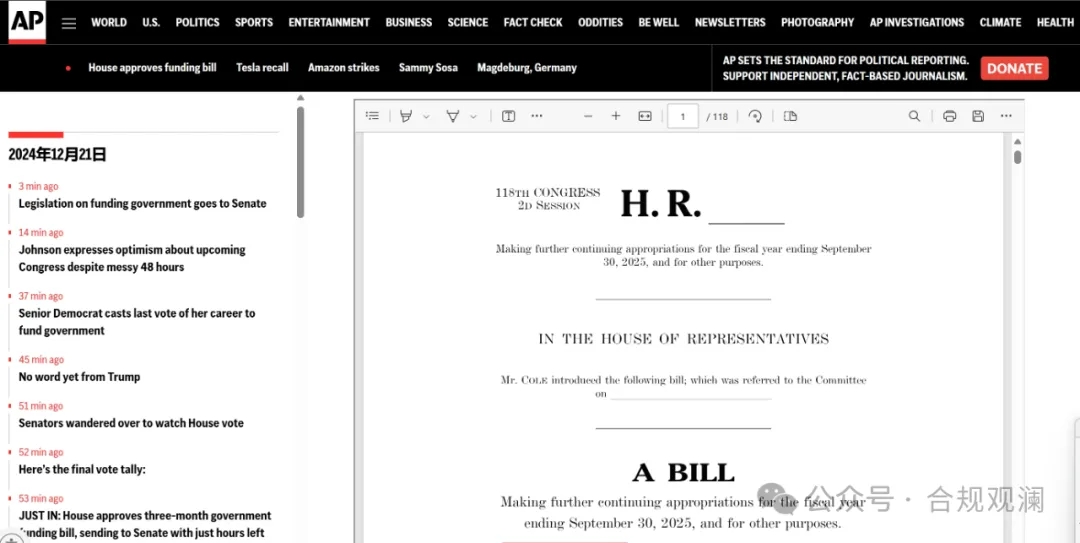Open more PDF annotation tools ellipsis

(537, 116)
